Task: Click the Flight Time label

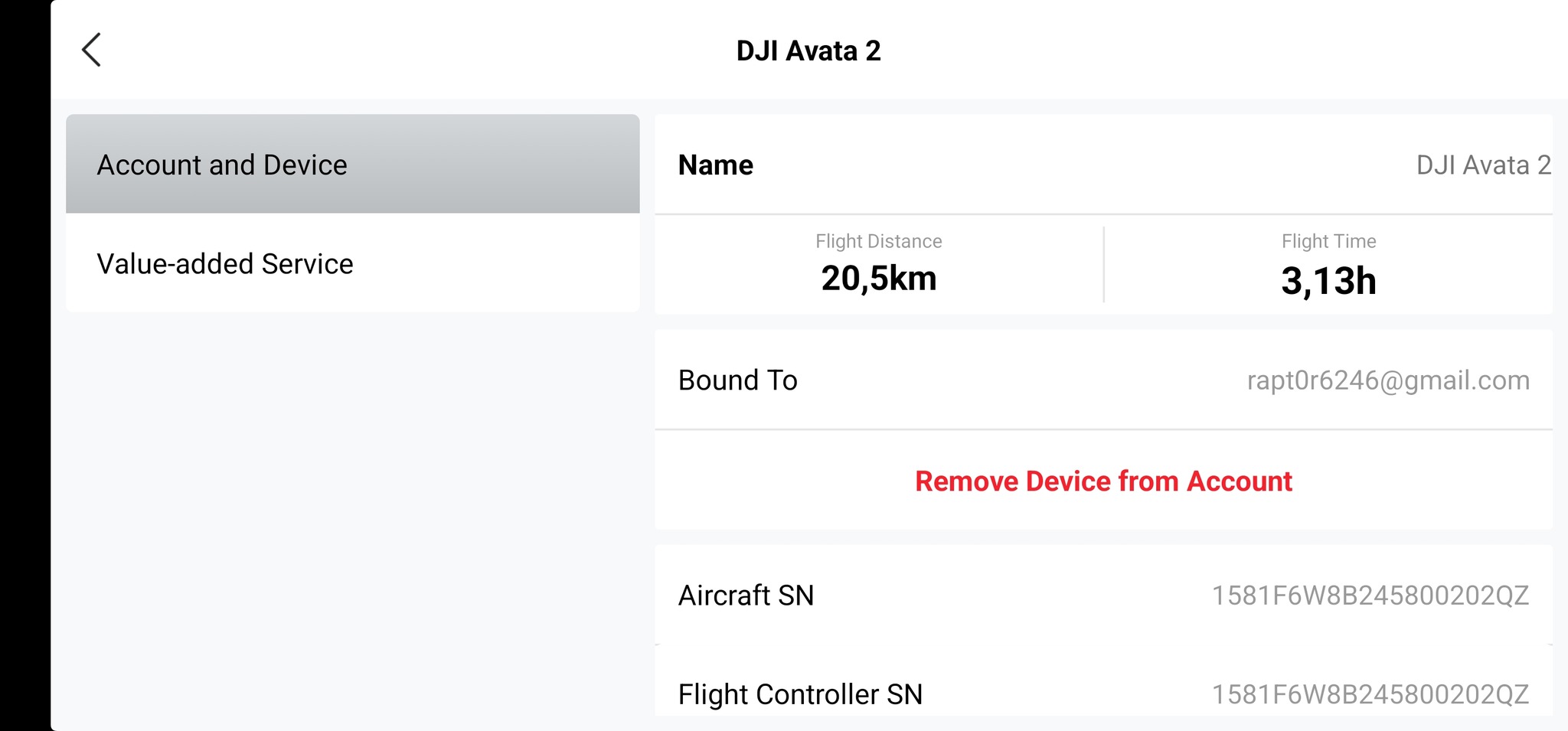Action: coord(1328,241)
